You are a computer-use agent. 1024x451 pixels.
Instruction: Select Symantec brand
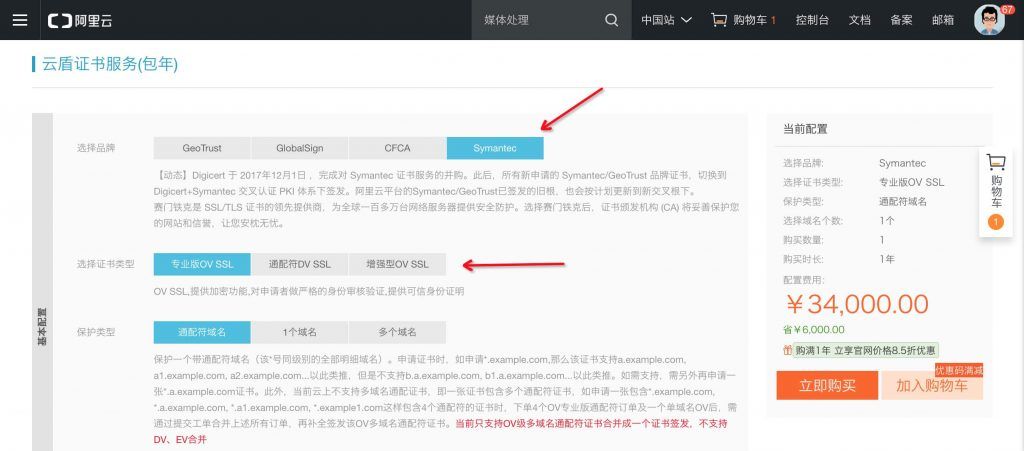(x=495, y=148)
